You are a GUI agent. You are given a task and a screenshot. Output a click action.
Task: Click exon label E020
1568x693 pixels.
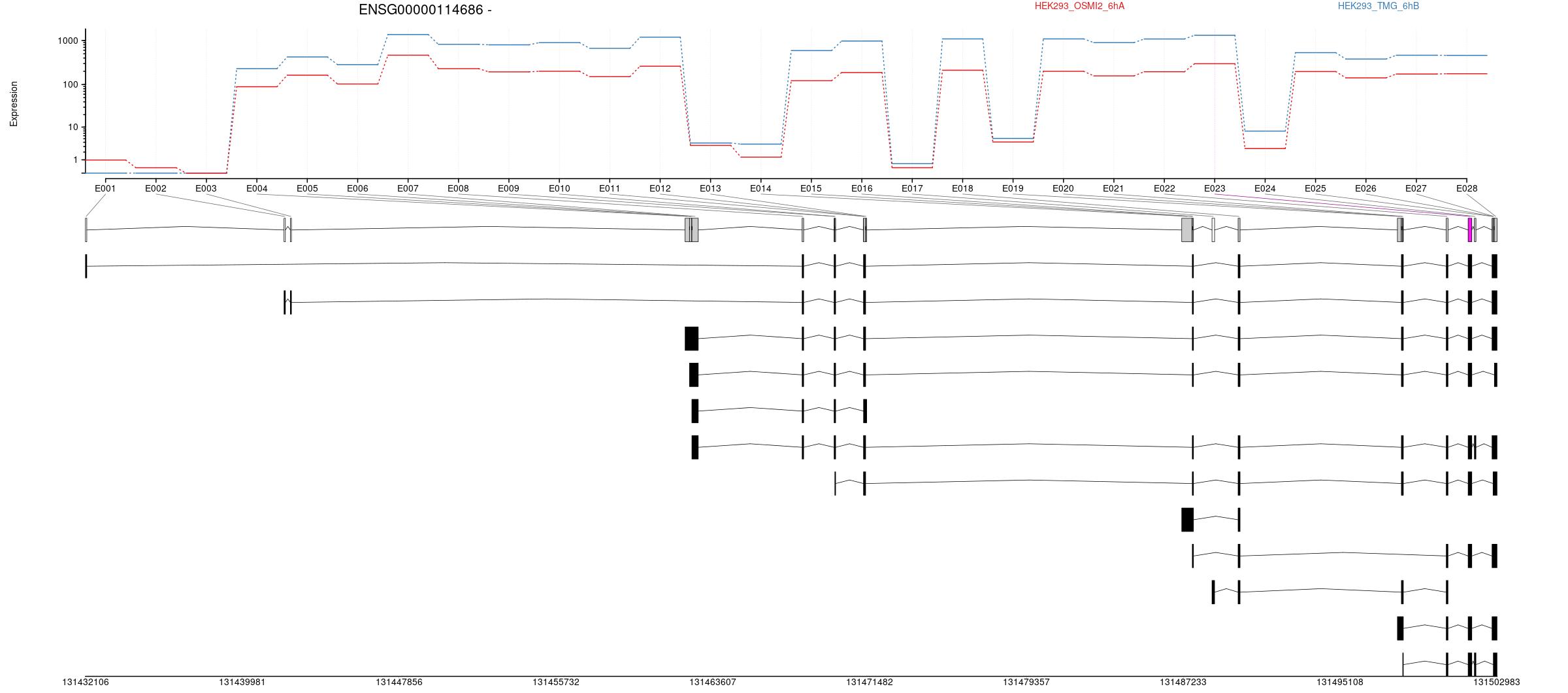point(1063,188)
